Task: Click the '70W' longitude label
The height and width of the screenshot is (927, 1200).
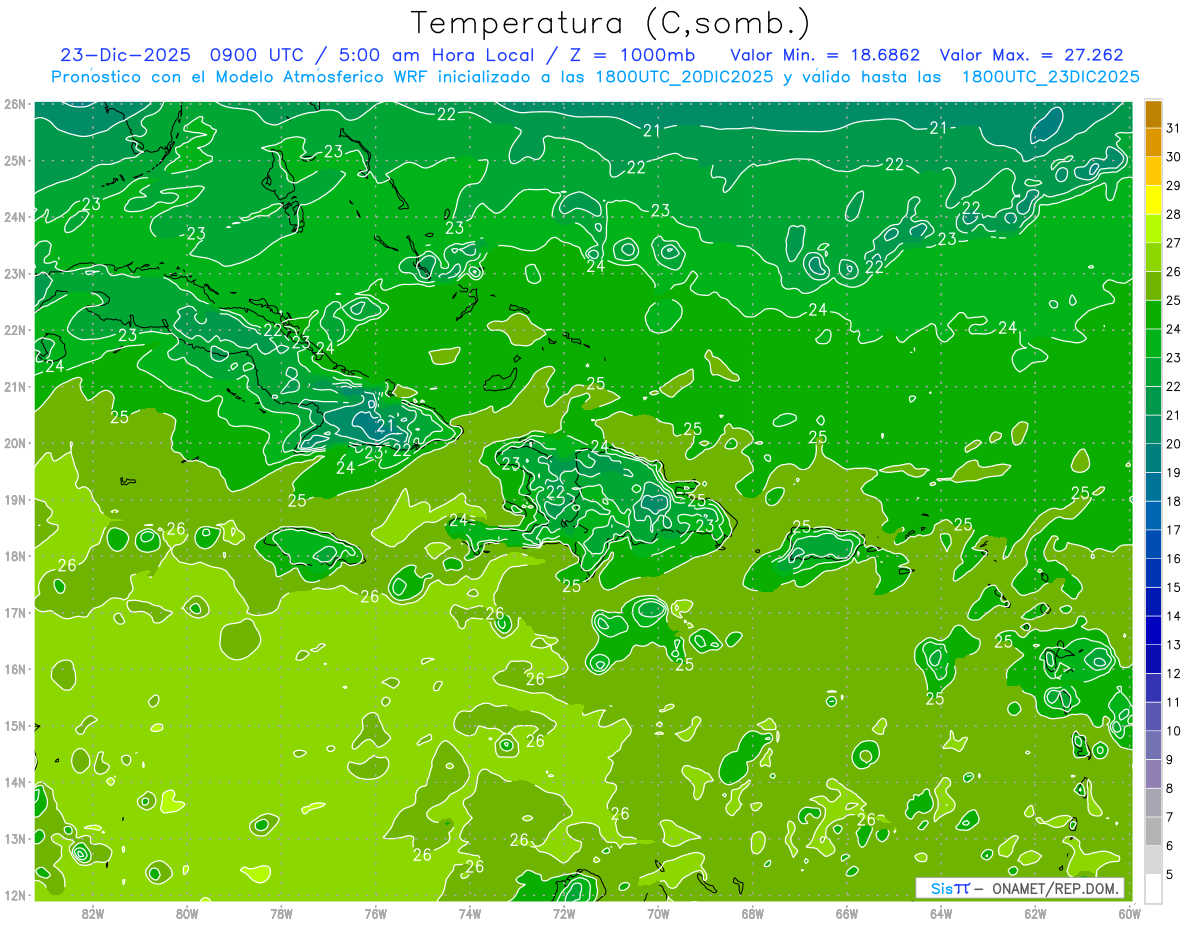Action: tap(658, 913)
